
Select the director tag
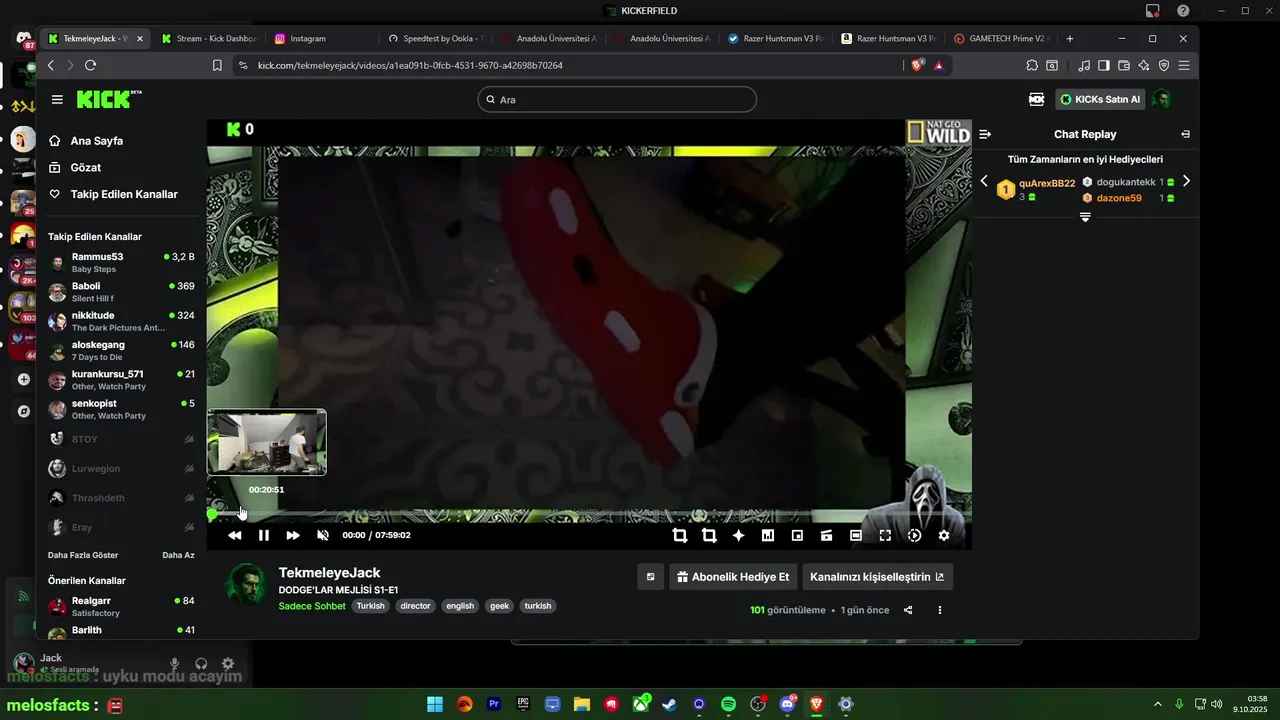[x=415, y=606]
